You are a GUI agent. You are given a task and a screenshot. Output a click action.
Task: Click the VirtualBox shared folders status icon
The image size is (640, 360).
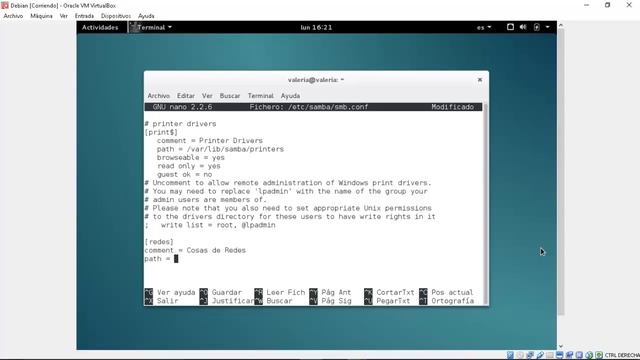click(x=550, y=355)
